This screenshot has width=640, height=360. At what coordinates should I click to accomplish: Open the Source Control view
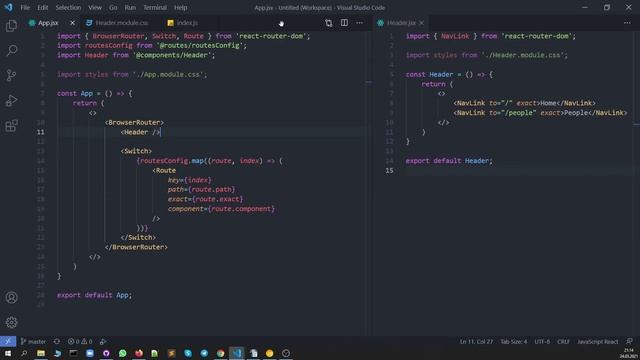pyautogui.click(x=11, y=76)
